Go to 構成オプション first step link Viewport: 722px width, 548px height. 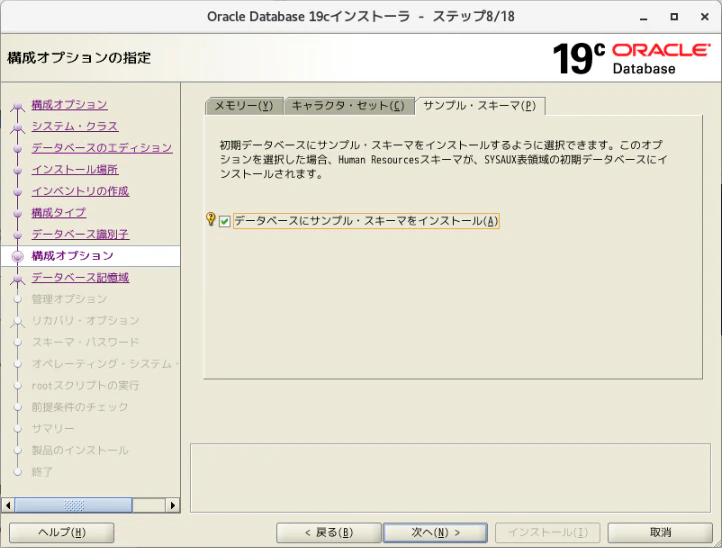pyautogui.click(x=70, y=105)
